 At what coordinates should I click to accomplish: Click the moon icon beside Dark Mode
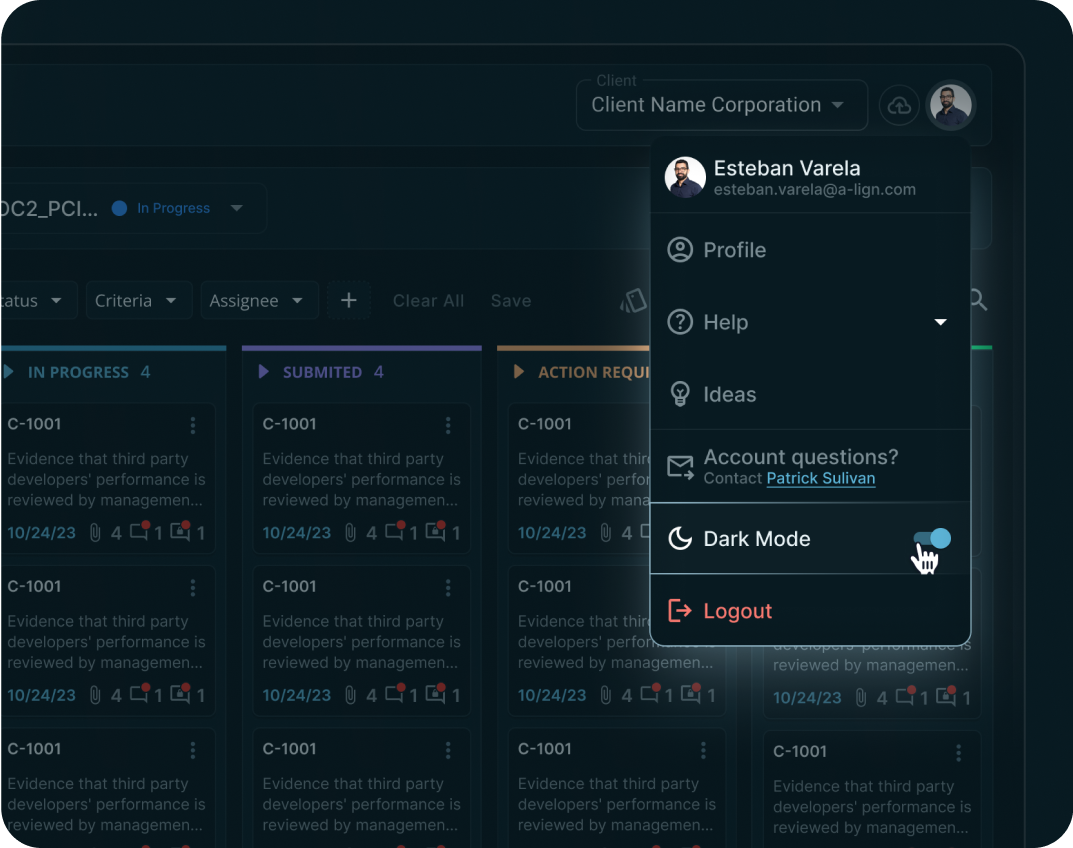pyautogui.click(x=680, y=539)
